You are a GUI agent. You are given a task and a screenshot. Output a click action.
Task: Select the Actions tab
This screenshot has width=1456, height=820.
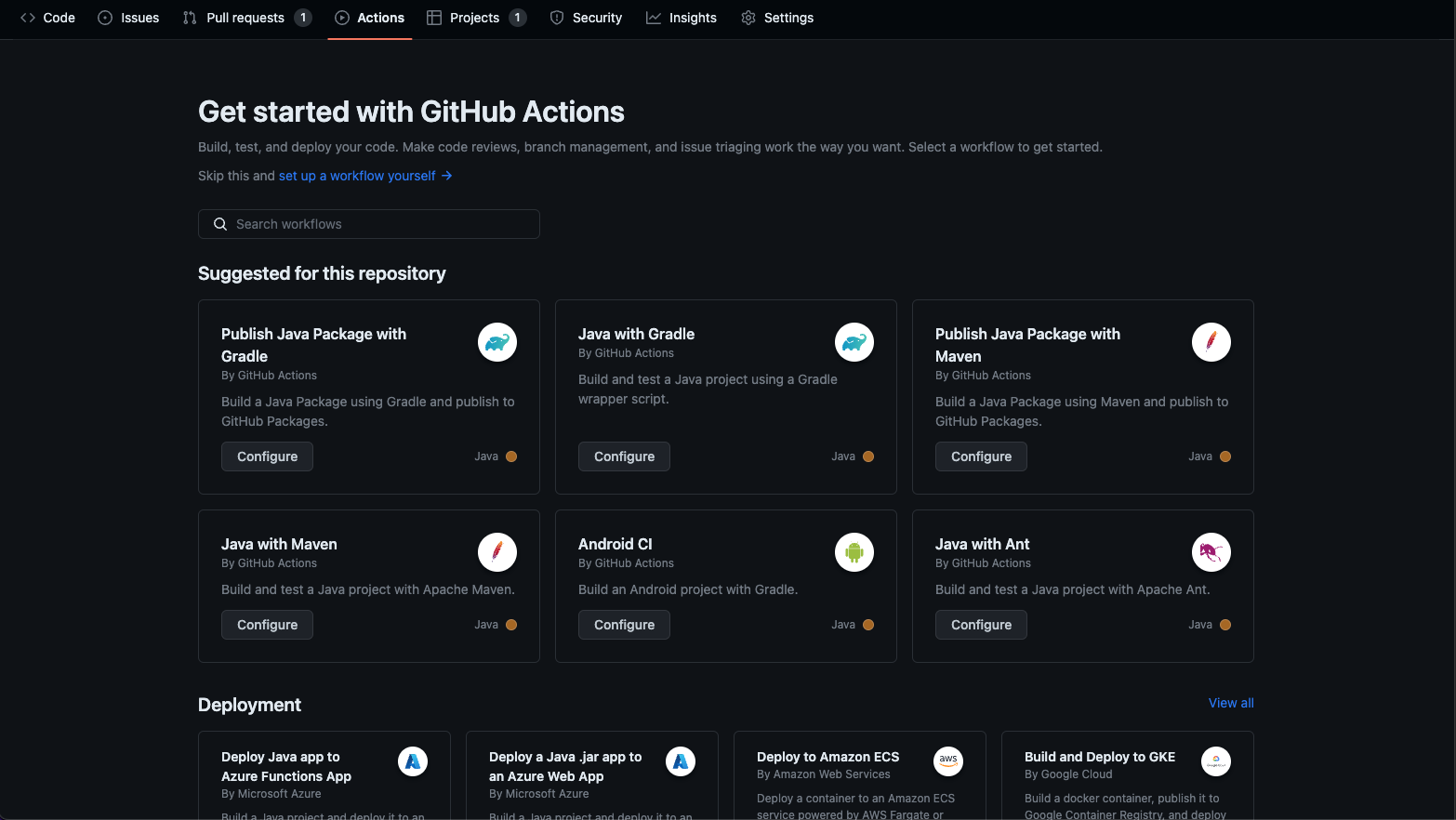(370, 18)
